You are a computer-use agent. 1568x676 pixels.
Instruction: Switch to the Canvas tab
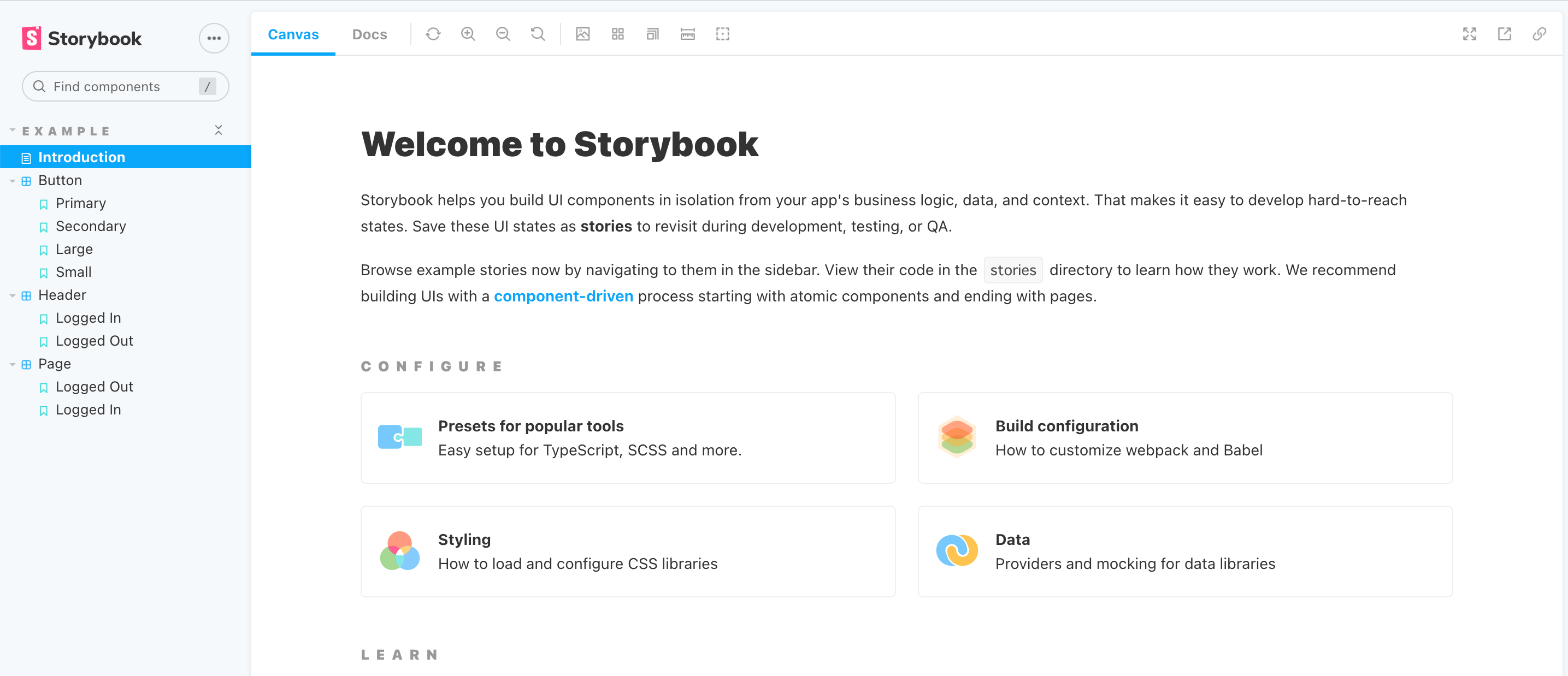pos(293,34)
